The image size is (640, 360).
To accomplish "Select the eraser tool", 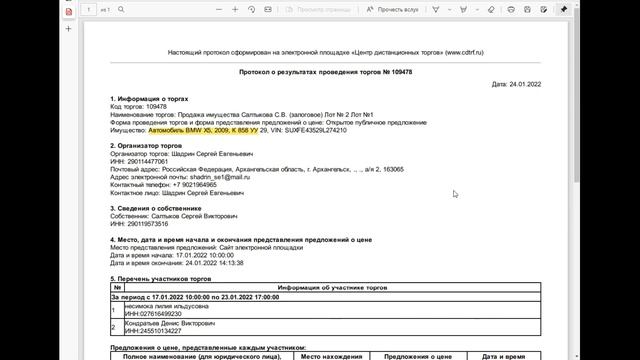I will click(491, 9).
